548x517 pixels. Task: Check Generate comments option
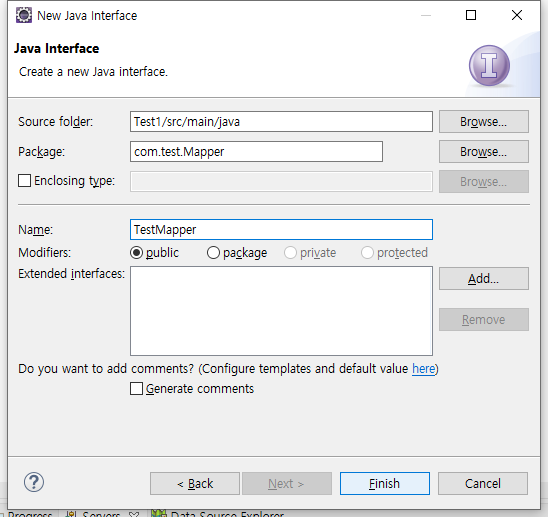tap(136, 388)
